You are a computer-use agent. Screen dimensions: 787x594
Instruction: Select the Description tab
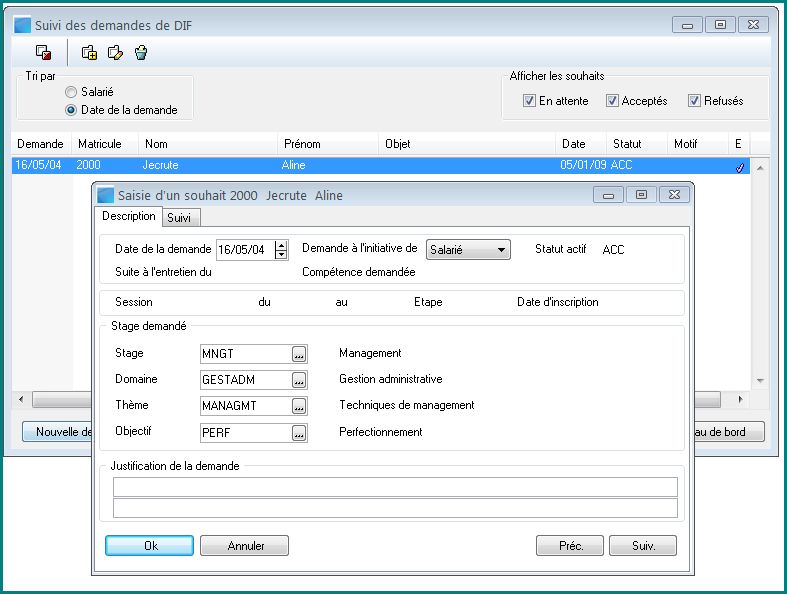pos(128,216)
